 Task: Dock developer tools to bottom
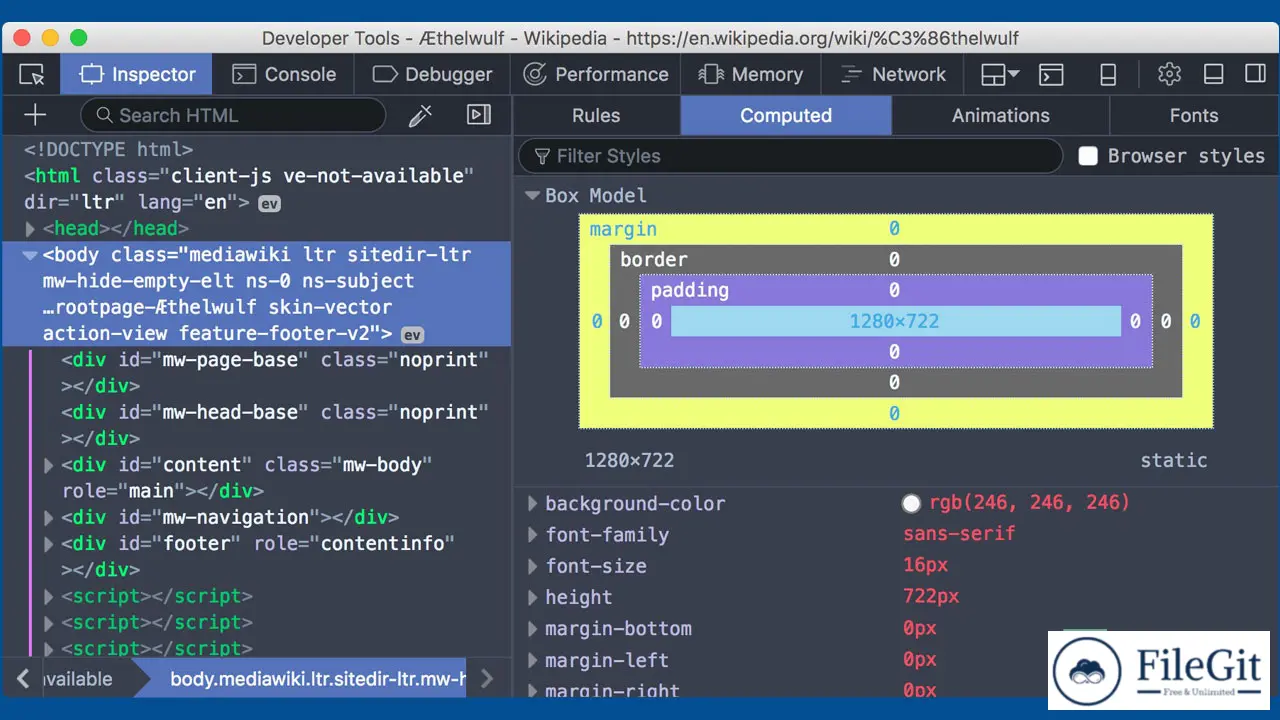pos(1213,75)
